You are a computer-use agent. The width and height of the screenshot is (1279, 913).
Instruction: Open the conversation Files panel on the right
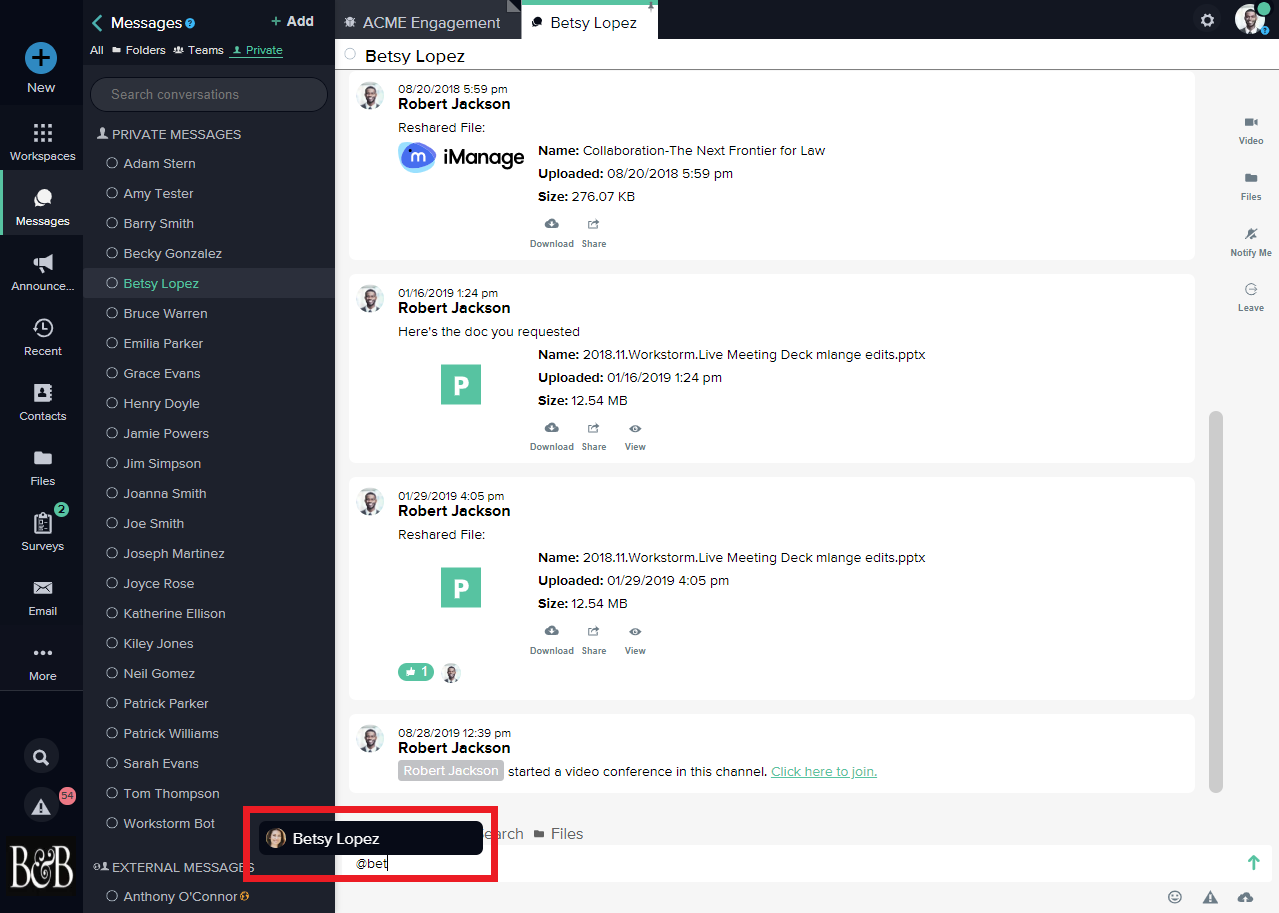(1251, 186)
